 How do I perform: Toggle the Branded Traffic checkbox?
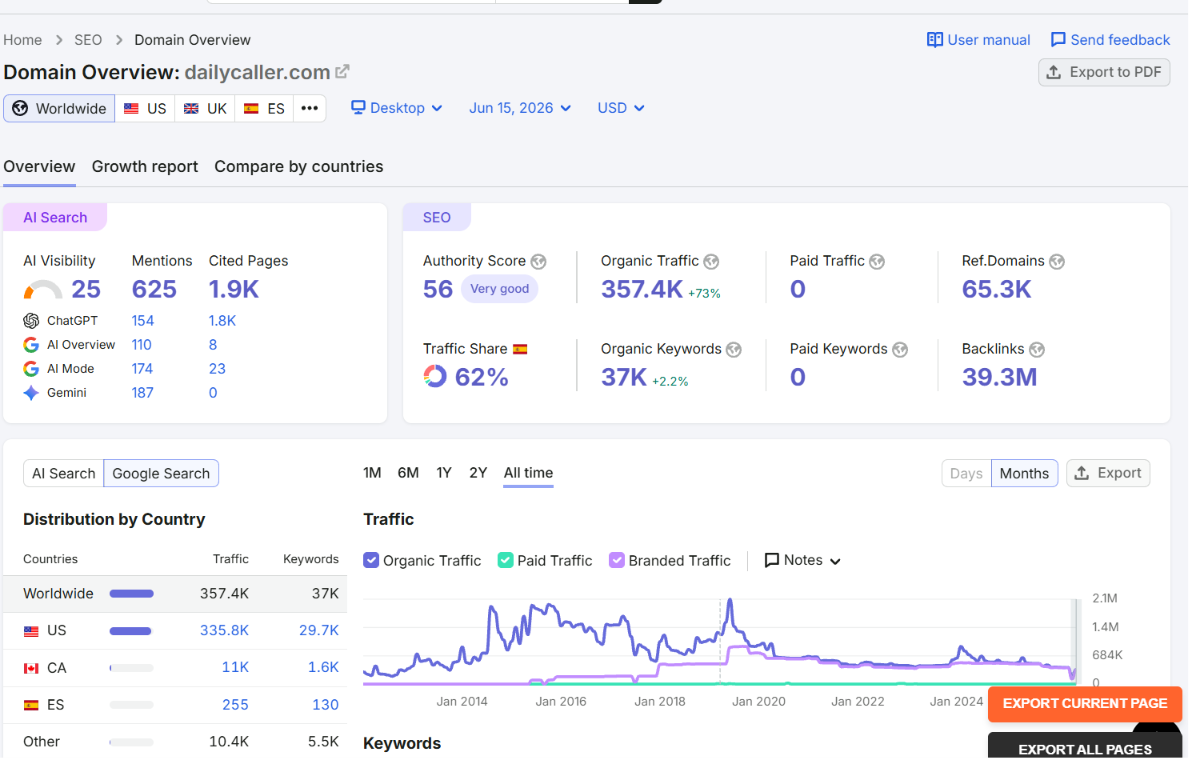616,560
